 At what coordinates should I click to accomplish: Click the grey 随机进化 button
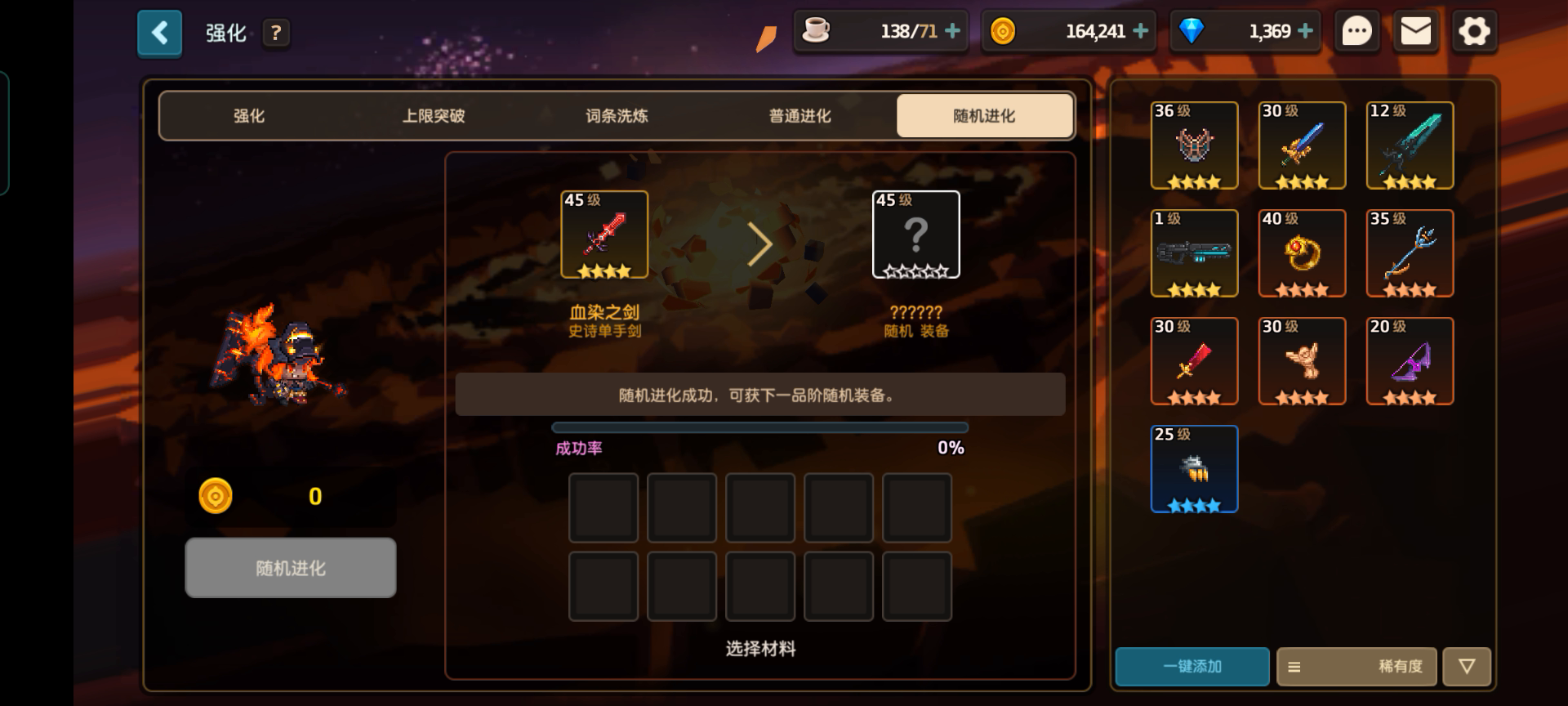pos(291,568)
